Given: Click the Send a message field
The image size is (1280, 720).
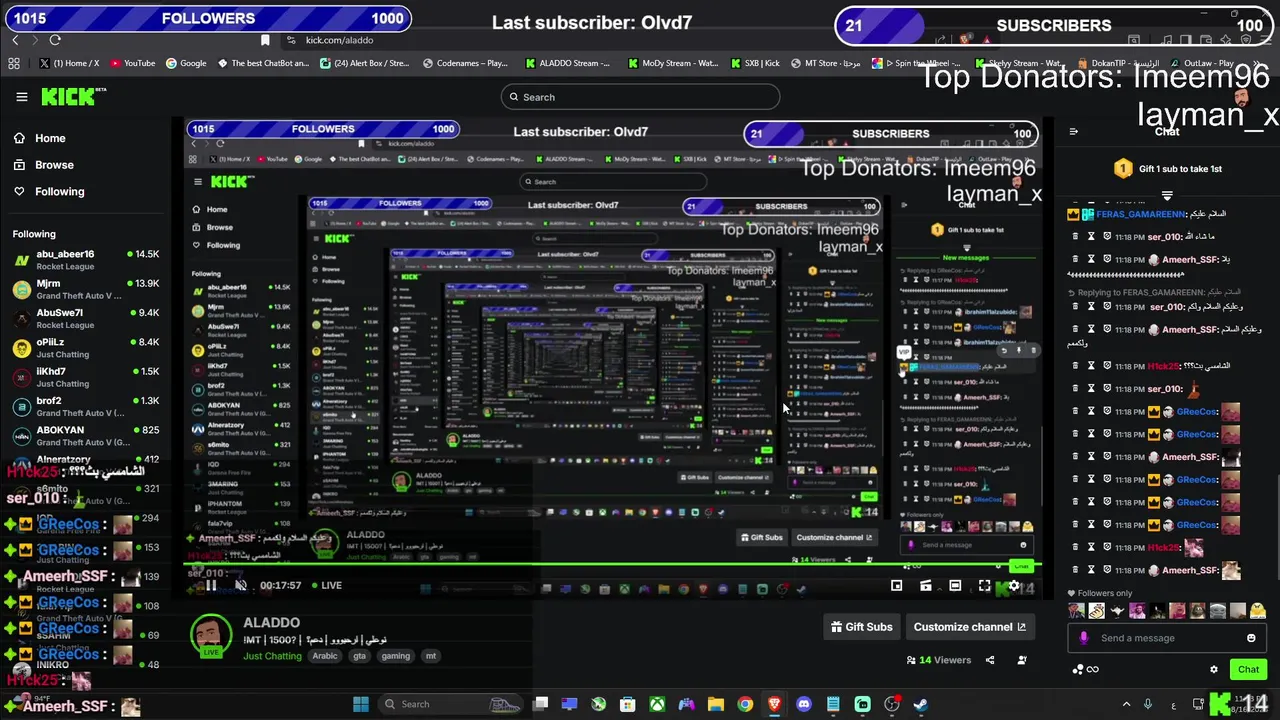Looking at the screenshot, I should (x=1166, y=638).
